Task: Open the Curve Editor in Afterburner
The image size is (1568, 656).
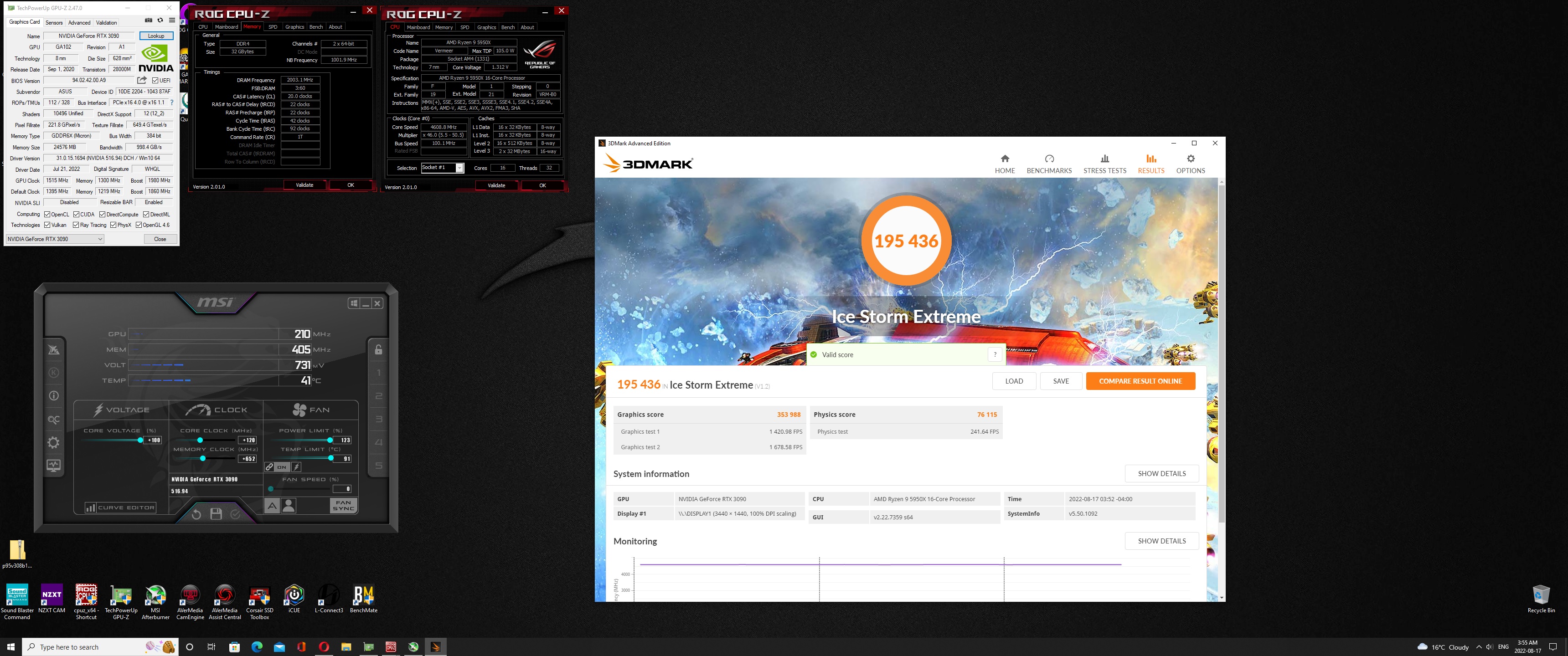Action: coord(120,507)
